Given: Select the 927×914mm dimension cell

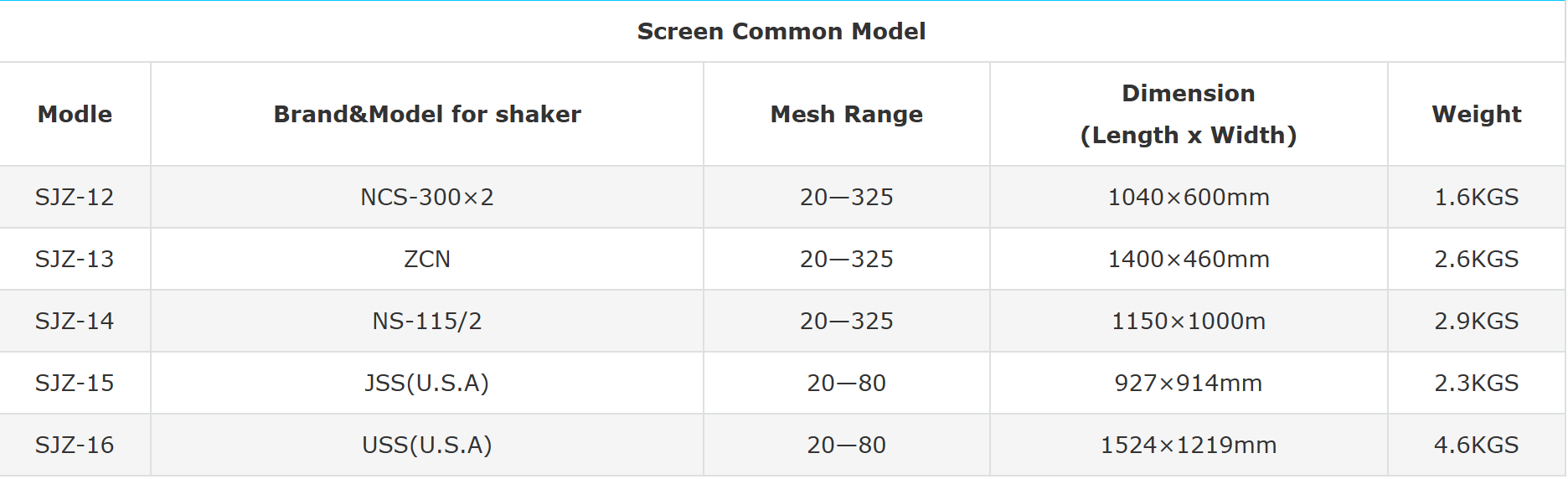Looking at the screenshot, I should [x=1188, y=383].
